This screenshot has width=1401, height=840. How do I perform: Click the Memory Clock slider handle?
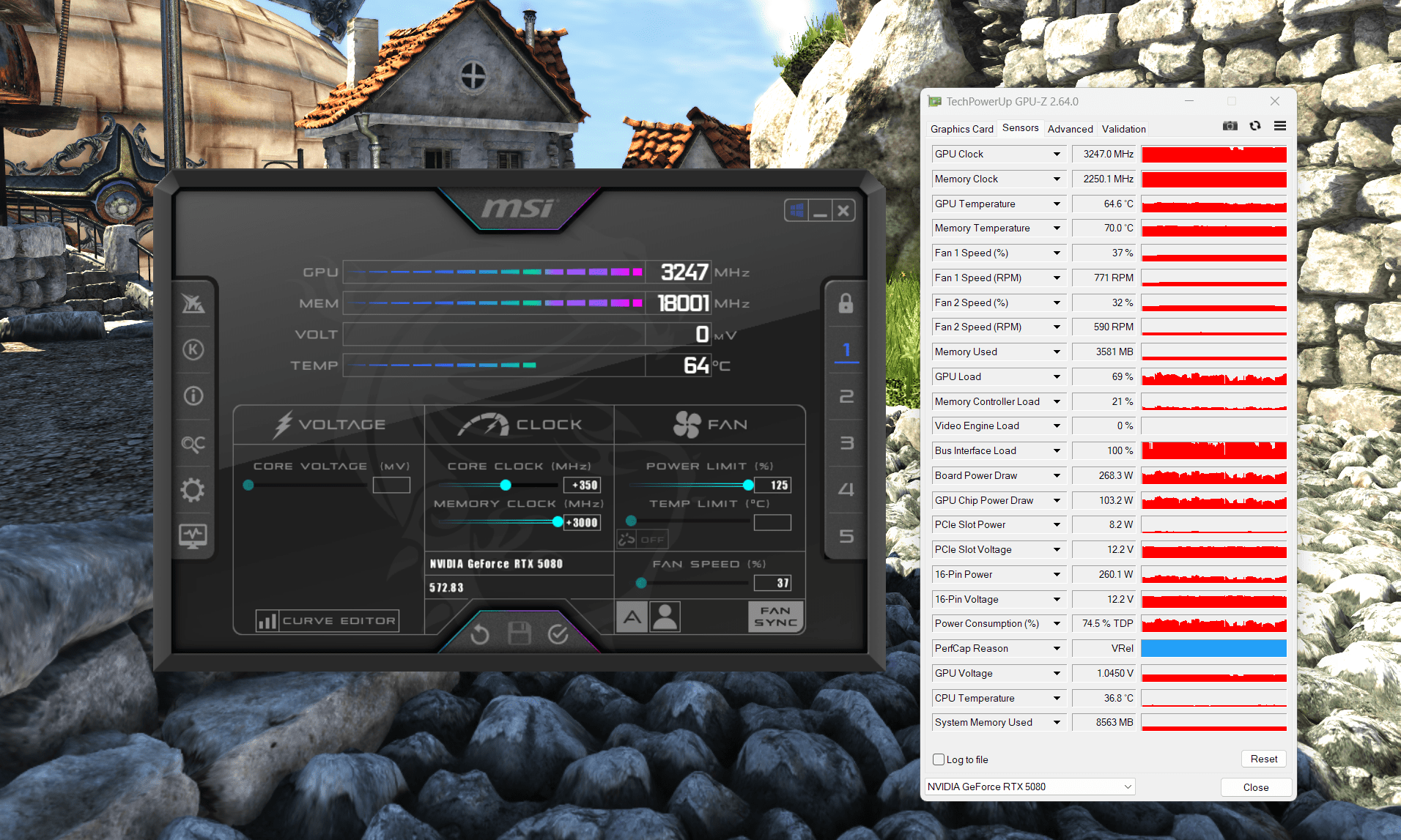(558, 522)
